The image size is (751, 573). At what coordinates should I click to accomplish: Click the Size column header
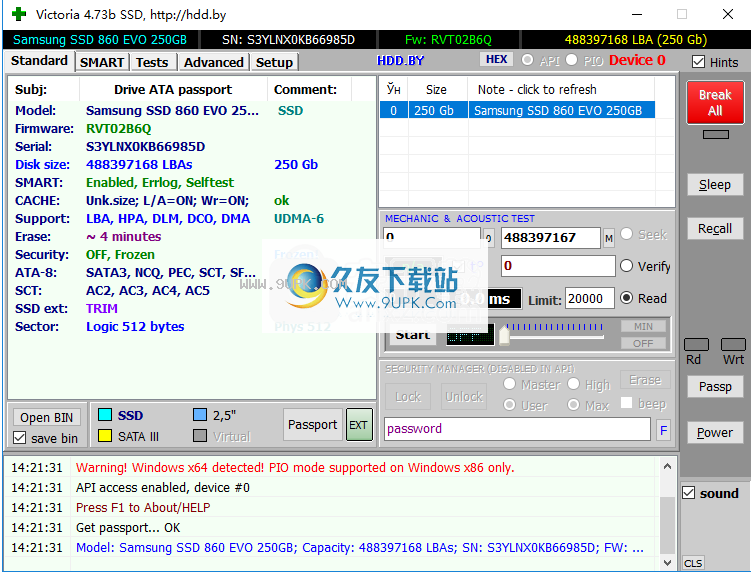[436, 90]
